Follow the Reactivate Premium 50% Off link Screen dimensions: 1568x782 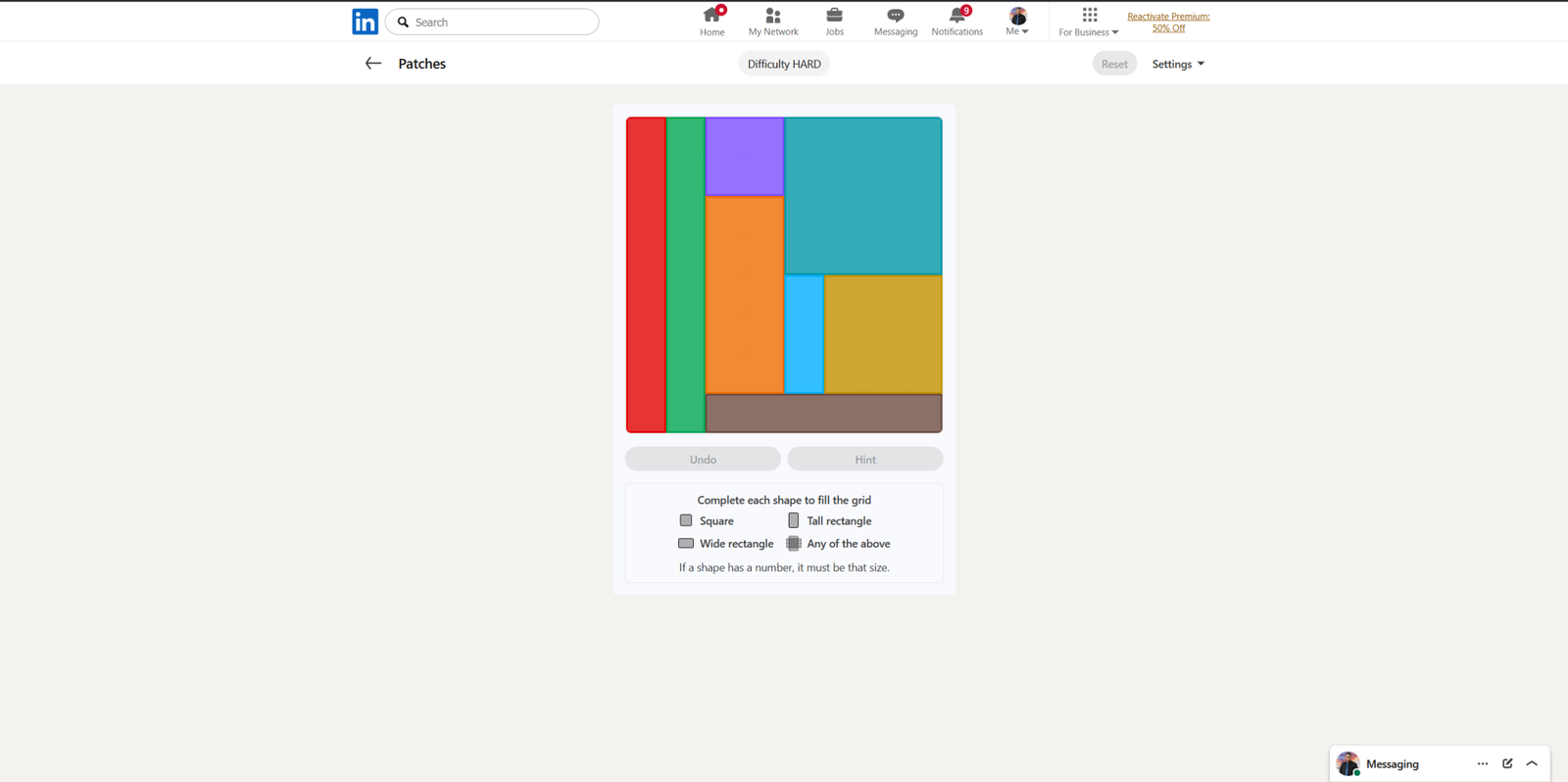(x=1168, y=22)
